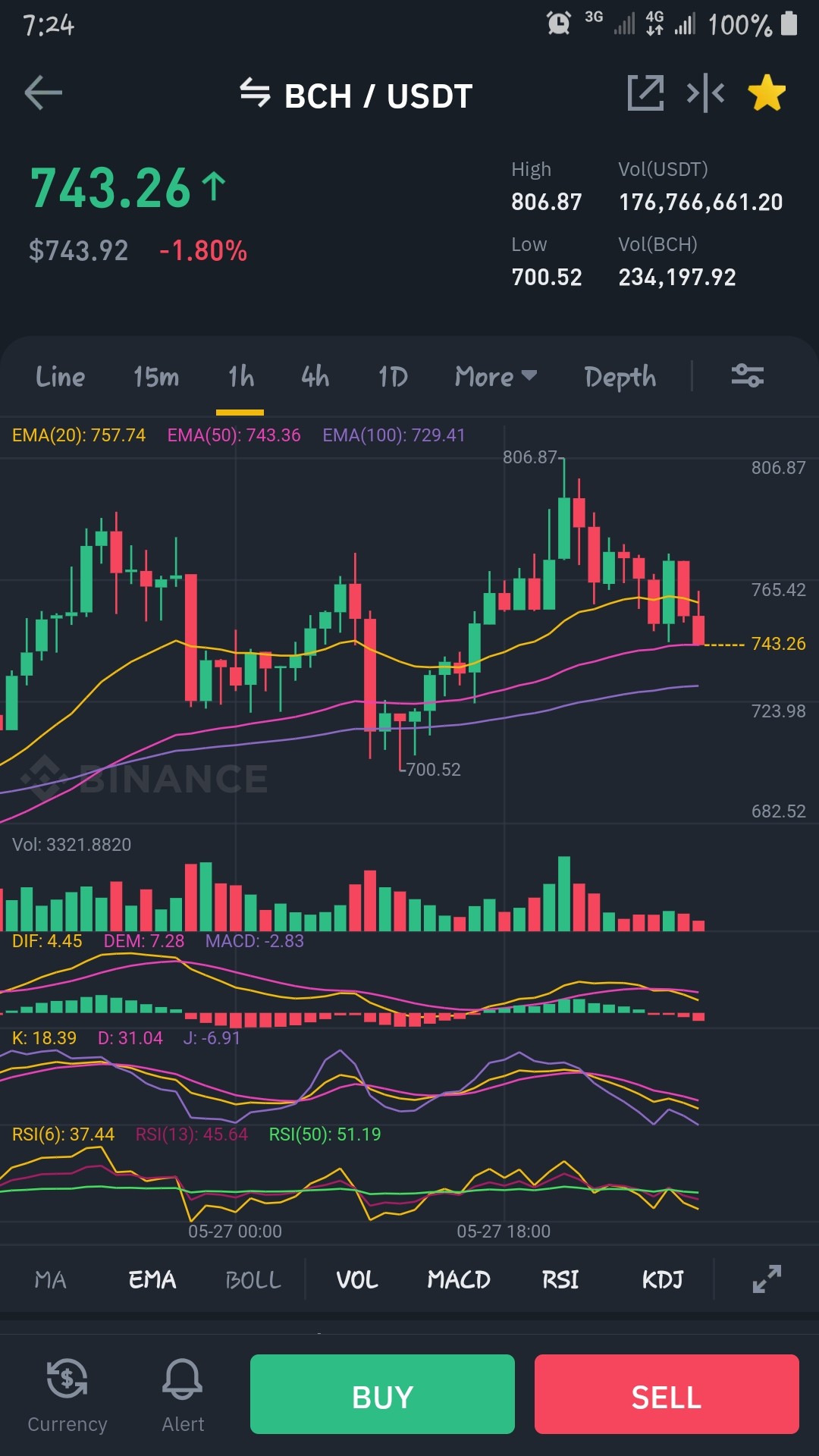This screenshot has height=1456, width=819.
Task: Open the Depth chart view
Action: coord(620,377)
